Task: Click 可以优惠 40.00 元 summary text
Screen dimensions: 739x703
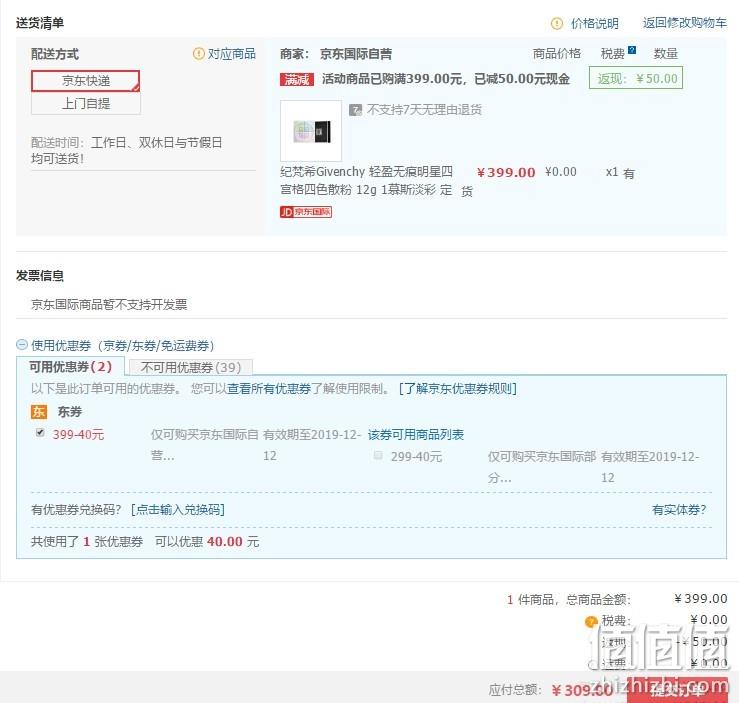Action: (x=207, y=542)
